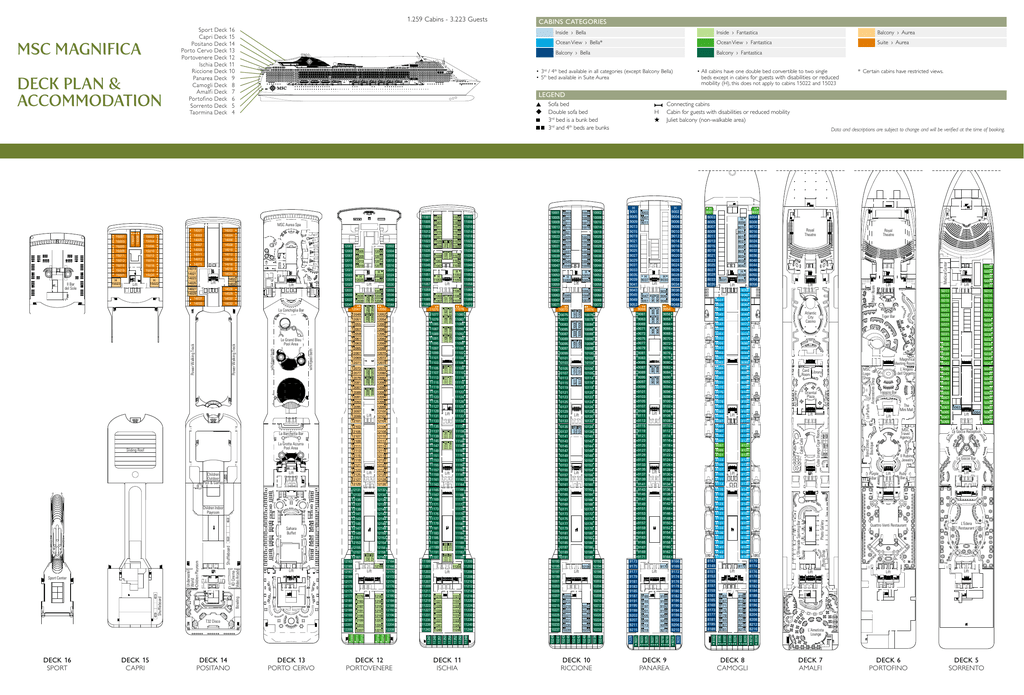Click the Inside Fantastica light green swatch
The image size is (1024, 695).
pyautogui.click(x=705, y=32)
